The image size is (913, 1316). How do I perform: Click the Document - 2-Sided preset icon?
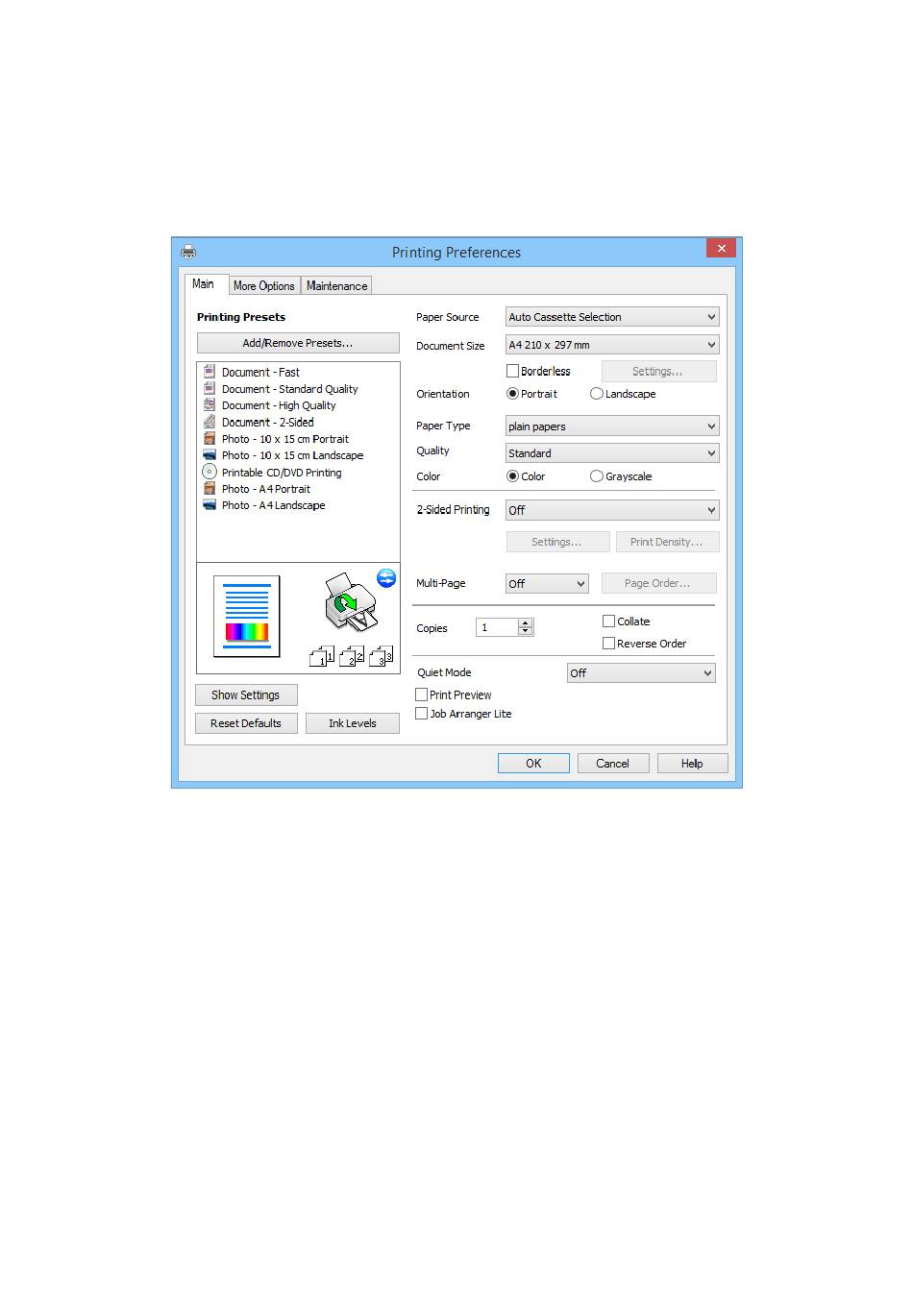210,422
